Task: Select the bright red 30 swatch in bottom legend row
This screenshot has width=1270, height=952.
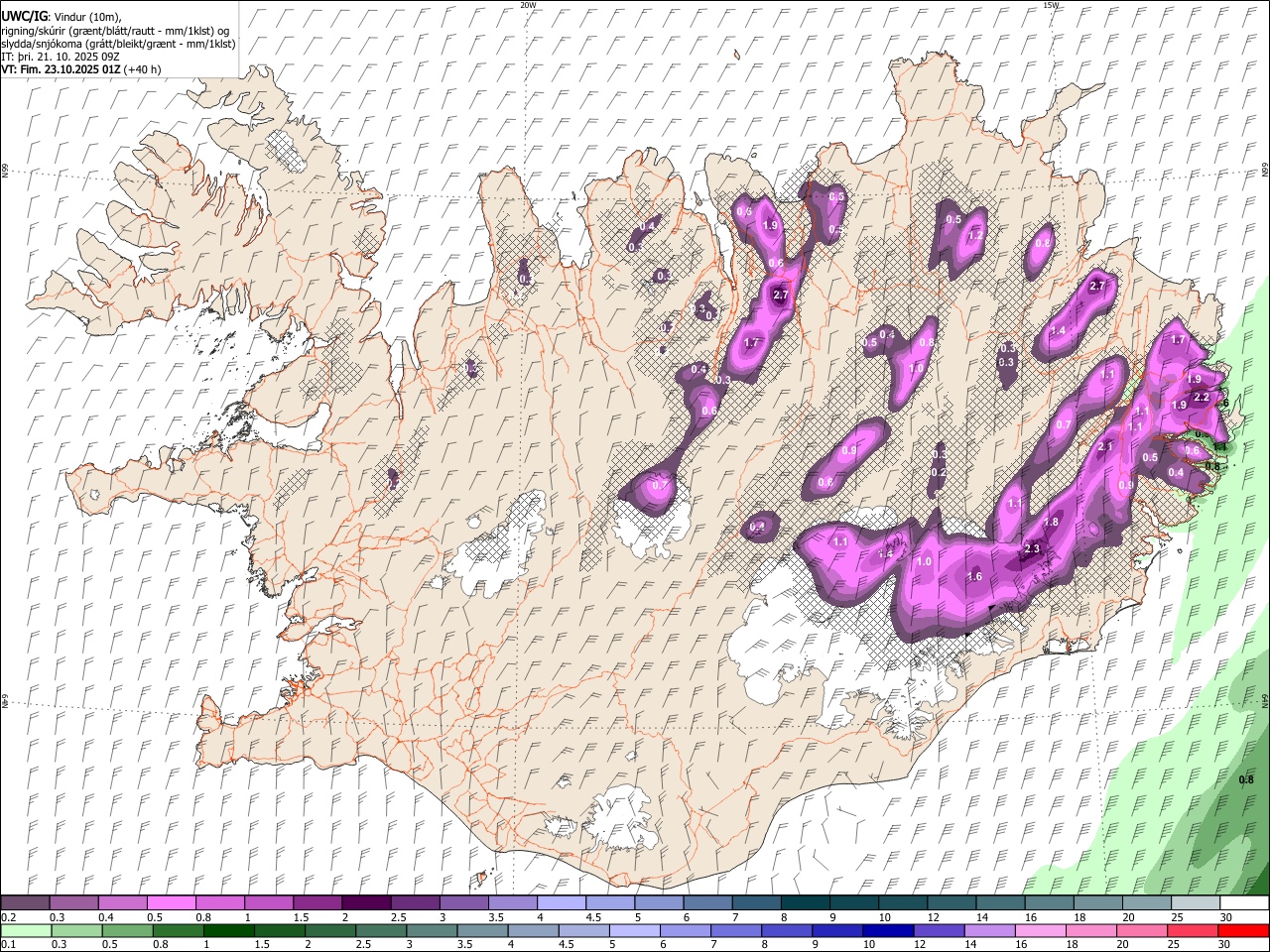Action: [1244, 930]
